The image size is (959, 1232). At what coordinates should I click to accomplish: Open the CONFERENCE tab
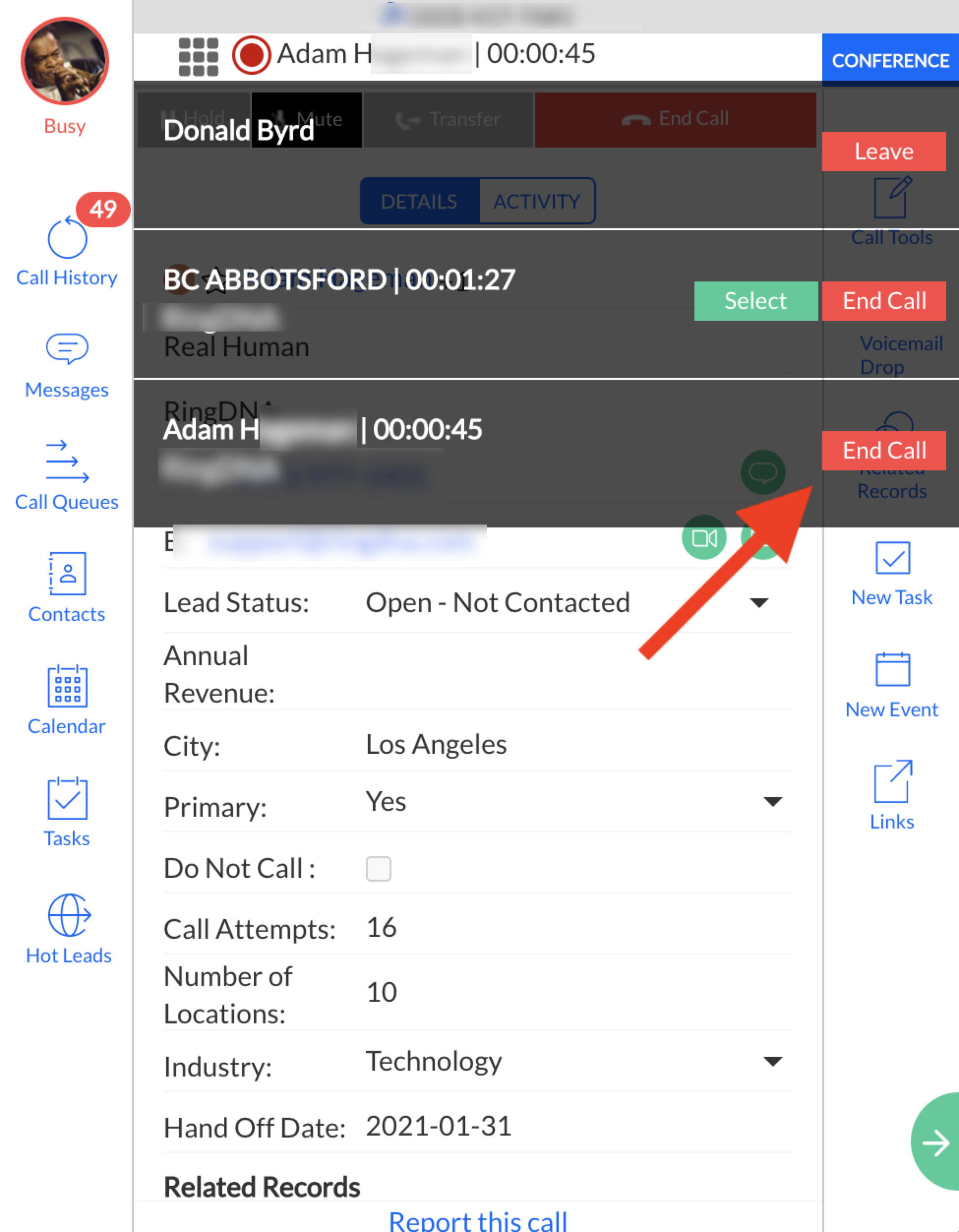coord(890,61)
